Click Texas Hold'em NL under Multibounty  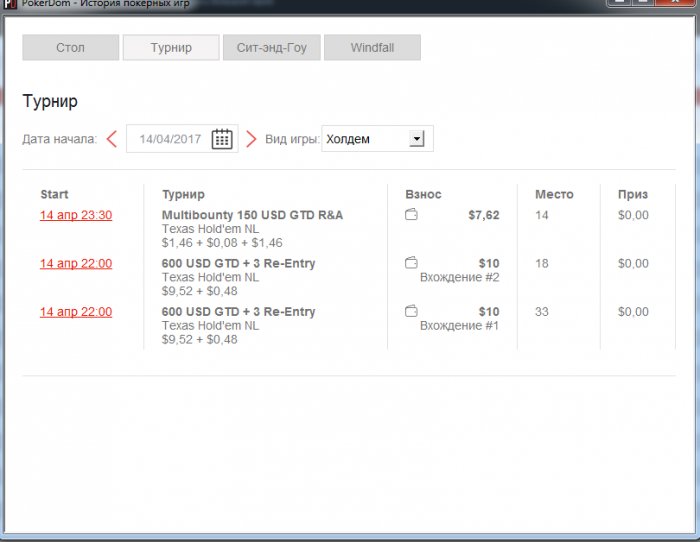(210, 229)
